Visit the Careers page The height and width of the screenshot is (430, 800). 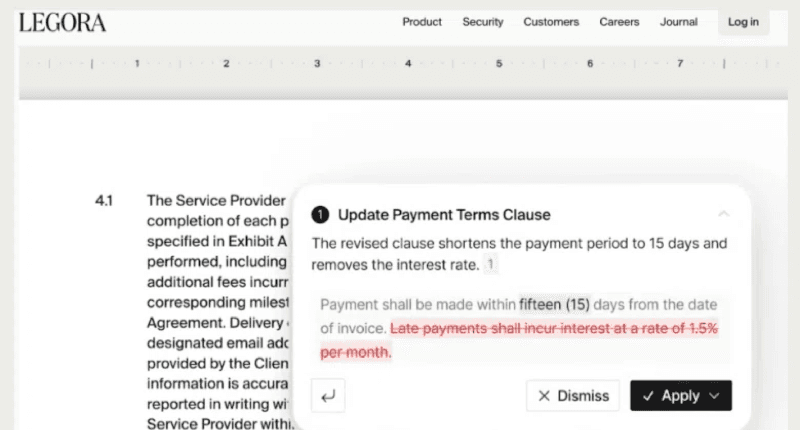(x=619, y=22)
